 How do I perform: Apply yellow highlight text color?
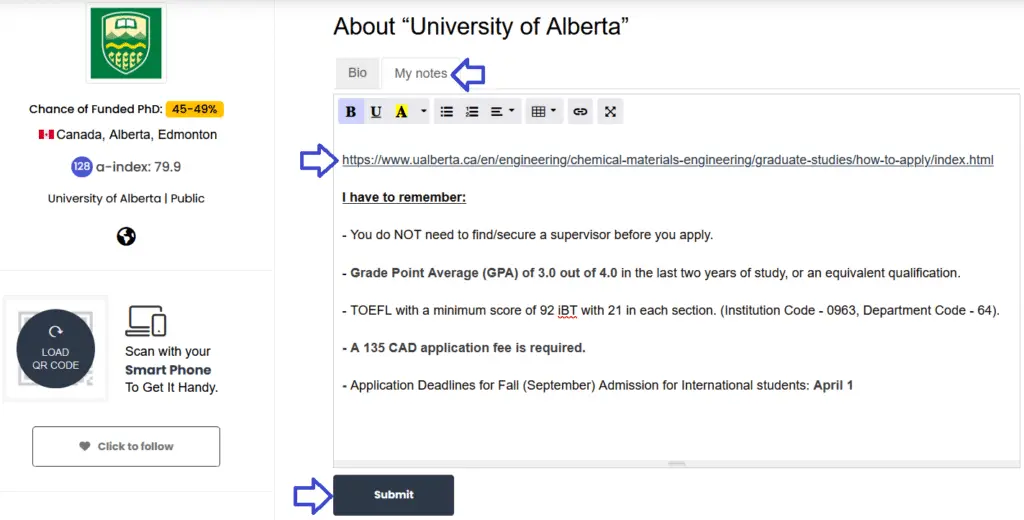click(x=401, y=112)
